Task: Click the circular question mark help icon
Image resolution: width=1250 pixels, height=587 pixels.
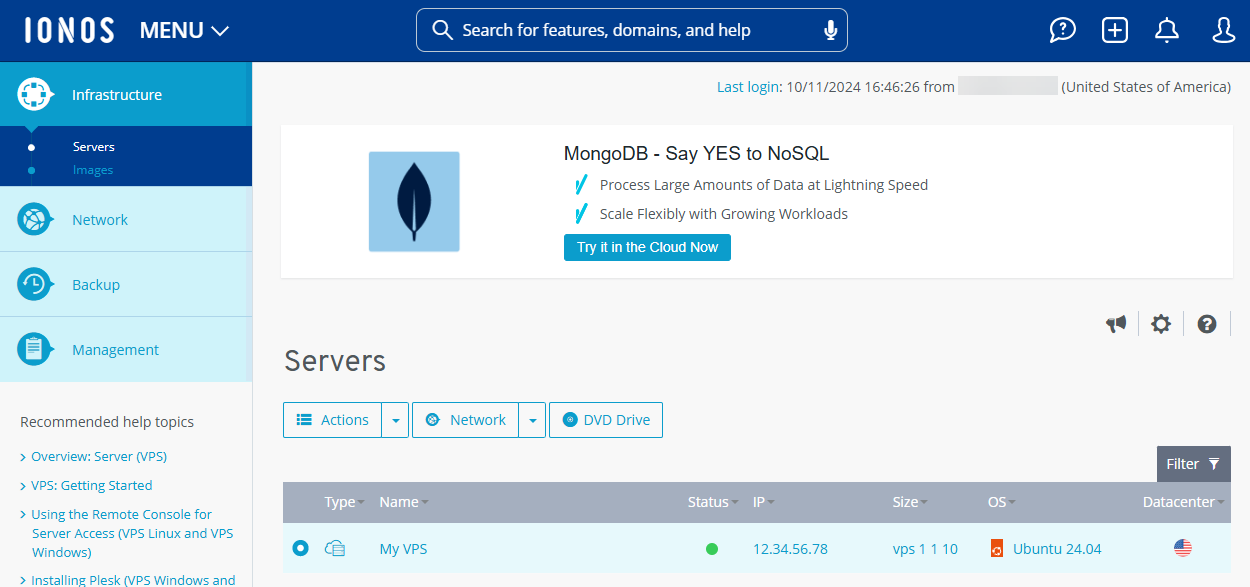Action: (x=1206, y=323)
